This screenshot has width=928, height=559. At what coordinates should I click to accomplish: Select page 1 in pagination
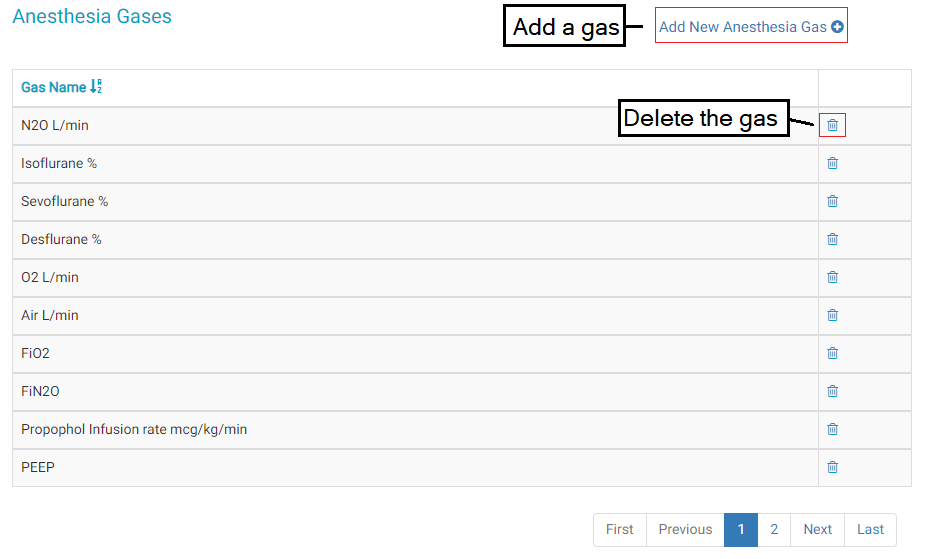click(x=741, y=530)
